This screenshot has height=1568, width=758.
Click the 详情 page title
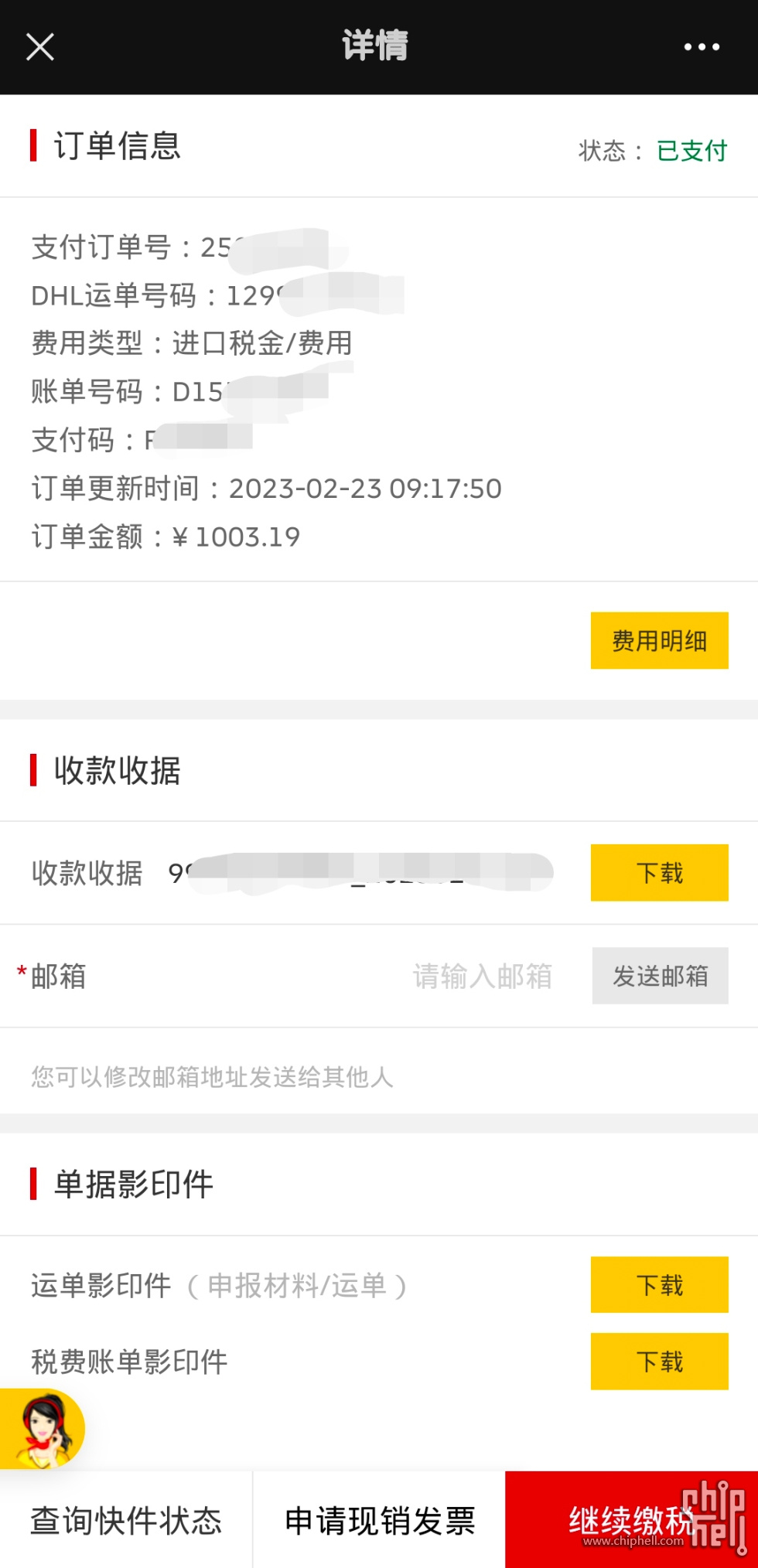[375, 46]
